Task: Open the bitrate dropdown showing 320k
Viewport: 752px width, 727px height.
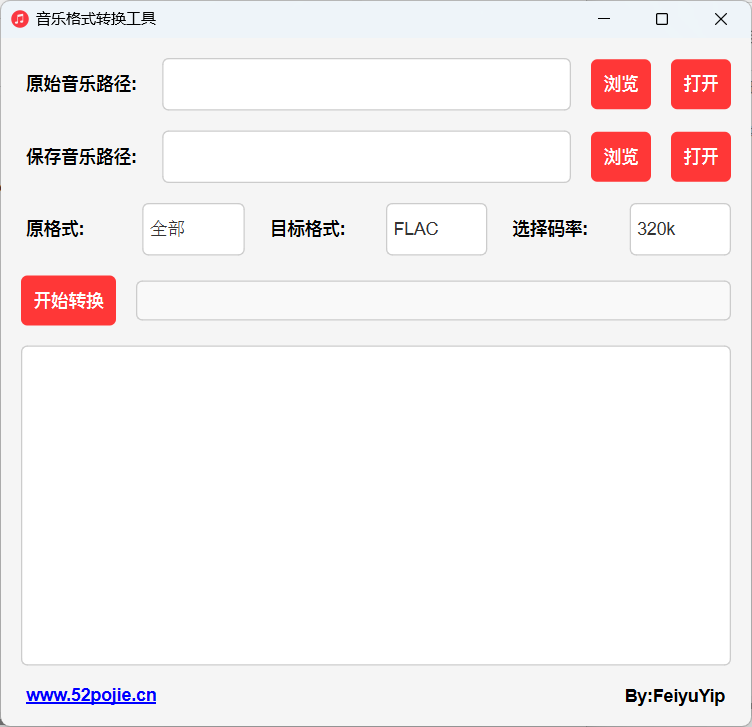Action: (x=680, y=229)
